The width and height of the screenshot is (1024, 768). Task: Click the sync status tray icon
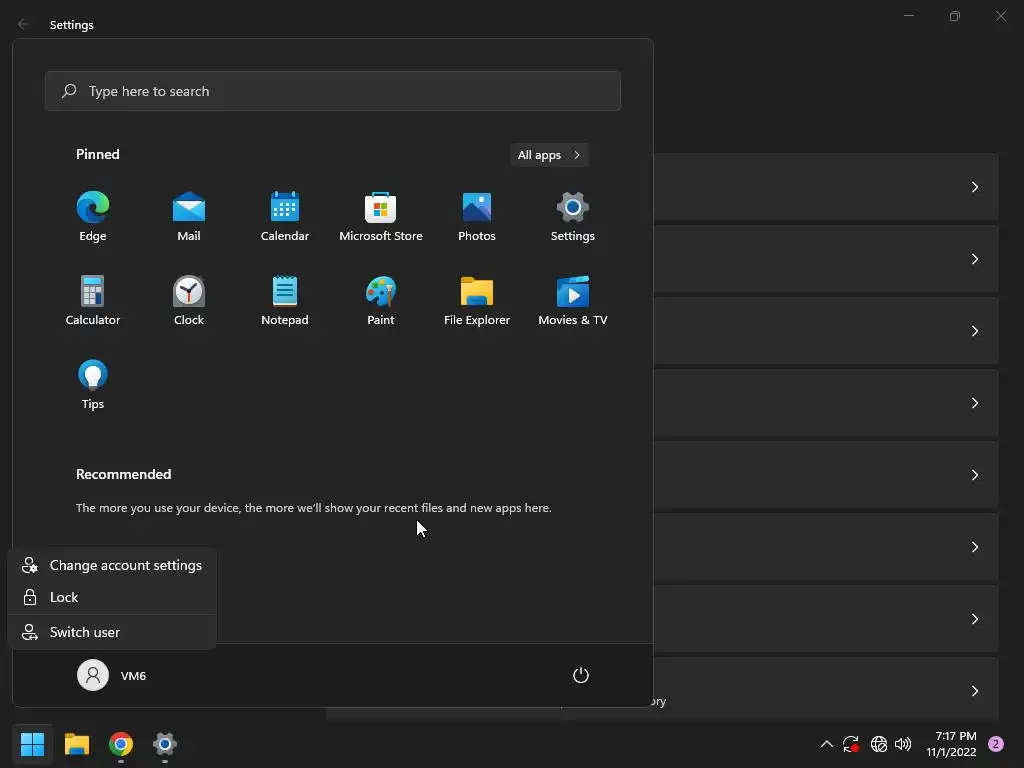851,744
